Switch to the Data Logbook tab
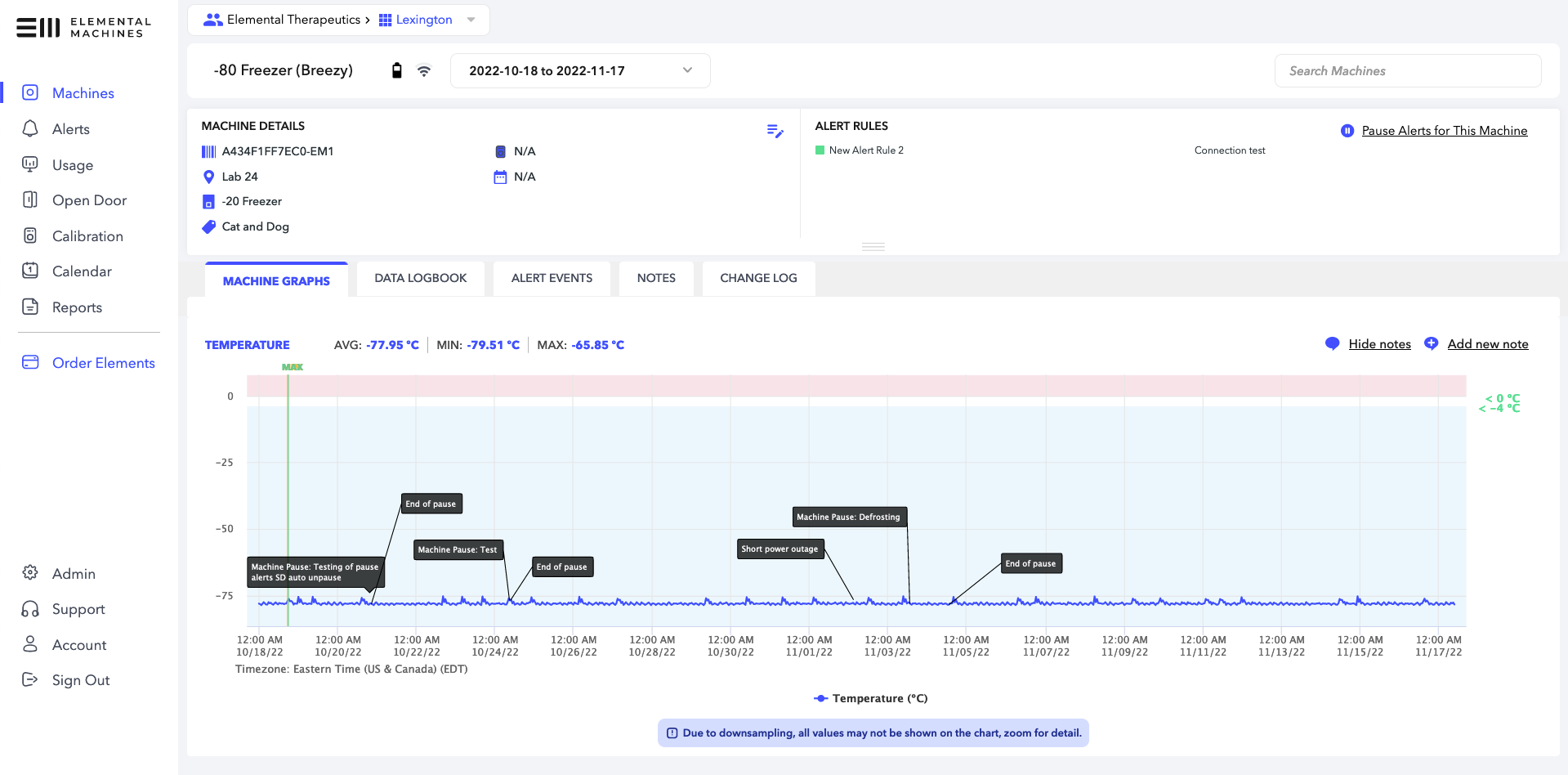Image resolution: width=1568 pixels, height=775 pixels. click(420, 278)
